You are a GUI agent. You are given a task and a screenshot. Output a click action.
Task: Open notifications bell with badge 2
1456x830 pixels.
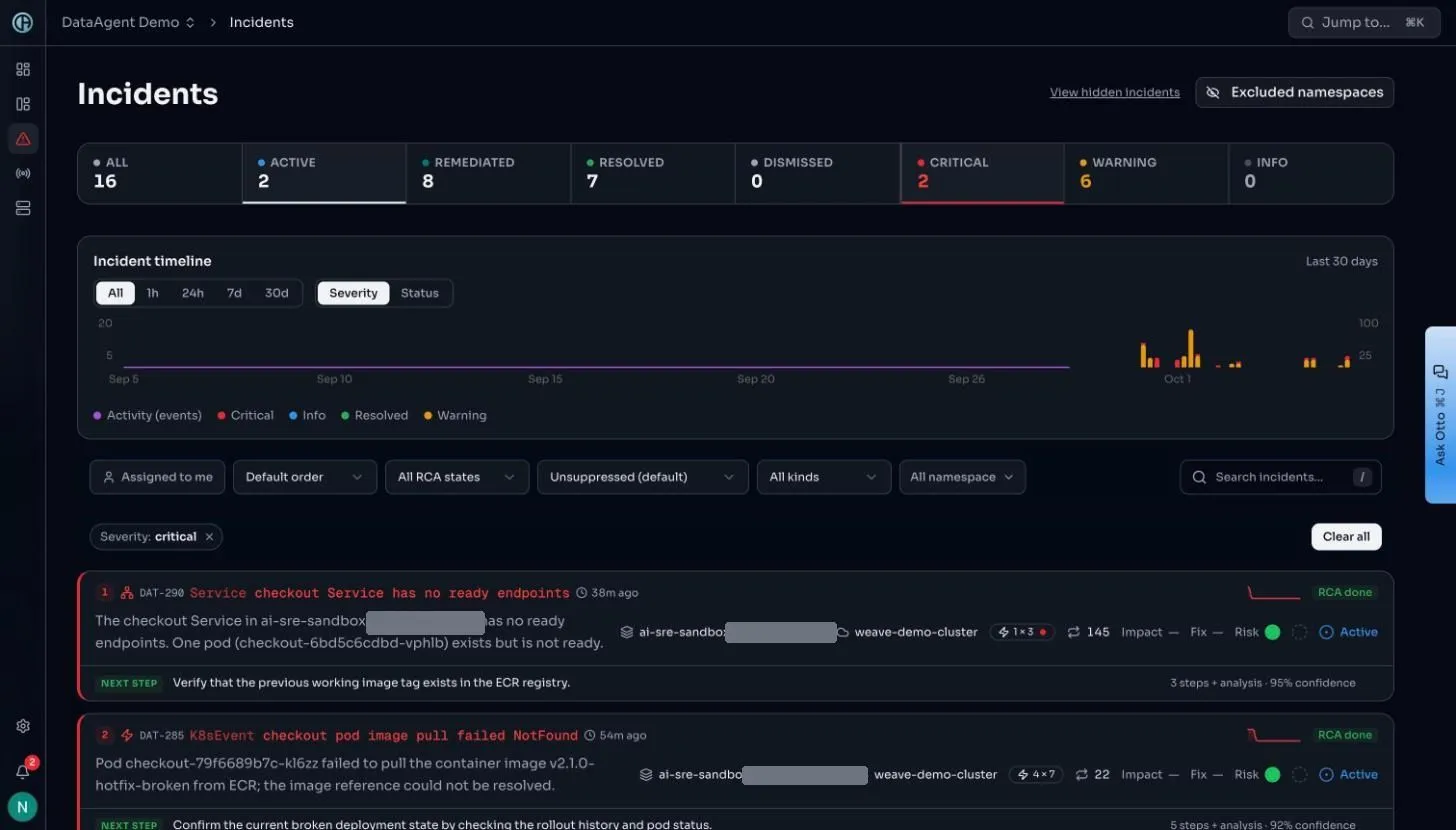pos(23,770)
